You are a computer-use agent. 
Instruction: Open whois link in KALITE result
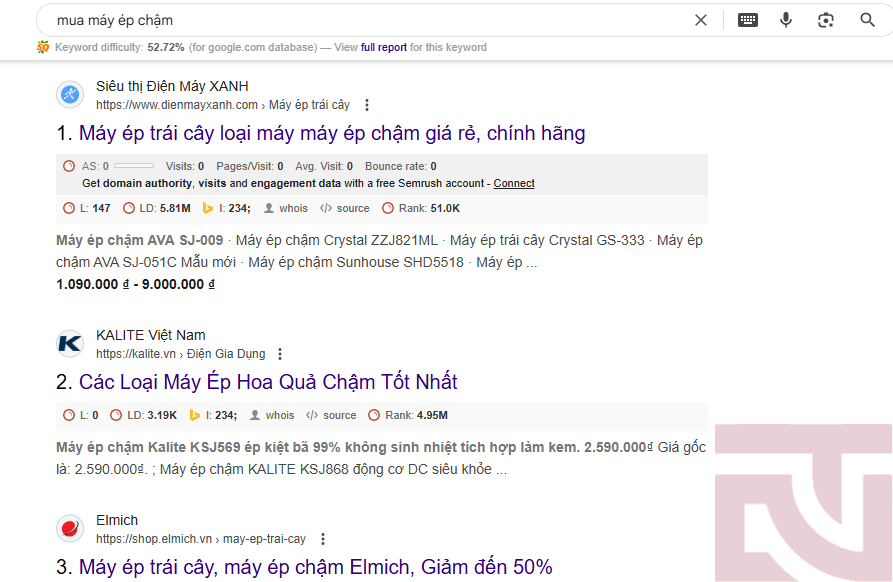tap(280, 415)
